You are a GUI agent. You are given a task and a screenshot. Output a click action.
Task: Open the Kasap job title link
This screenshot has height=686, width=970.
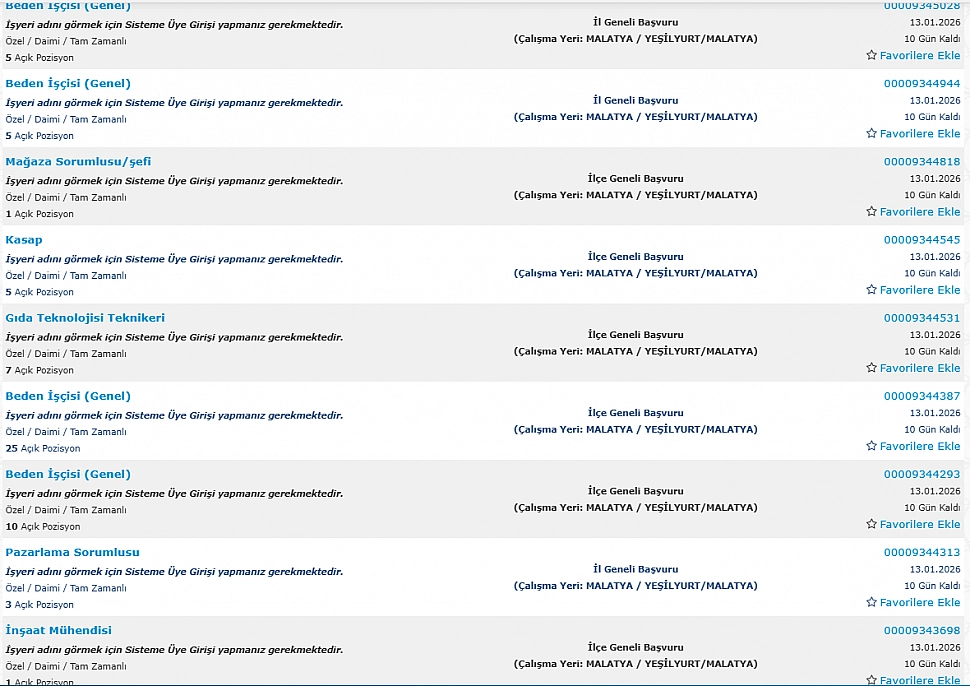tap(24, 240)
